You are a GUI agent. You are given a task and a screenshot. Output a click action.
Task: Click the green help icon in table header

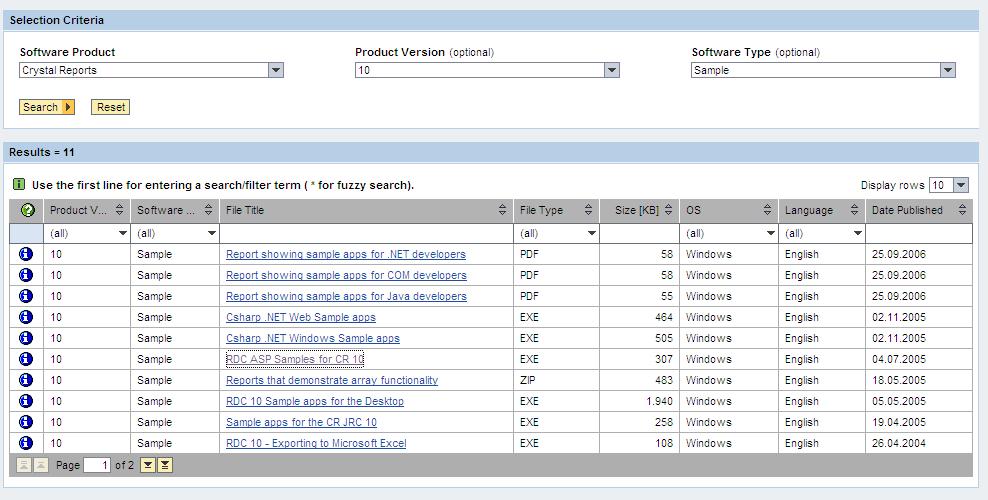click(28, 210)
